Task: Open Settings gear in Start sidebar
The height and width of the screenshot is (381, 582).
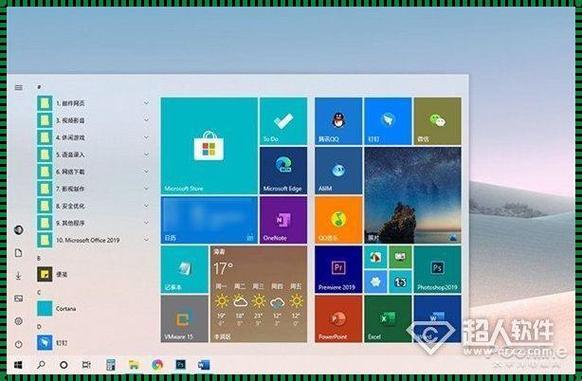Action: [x=19, y=321]
